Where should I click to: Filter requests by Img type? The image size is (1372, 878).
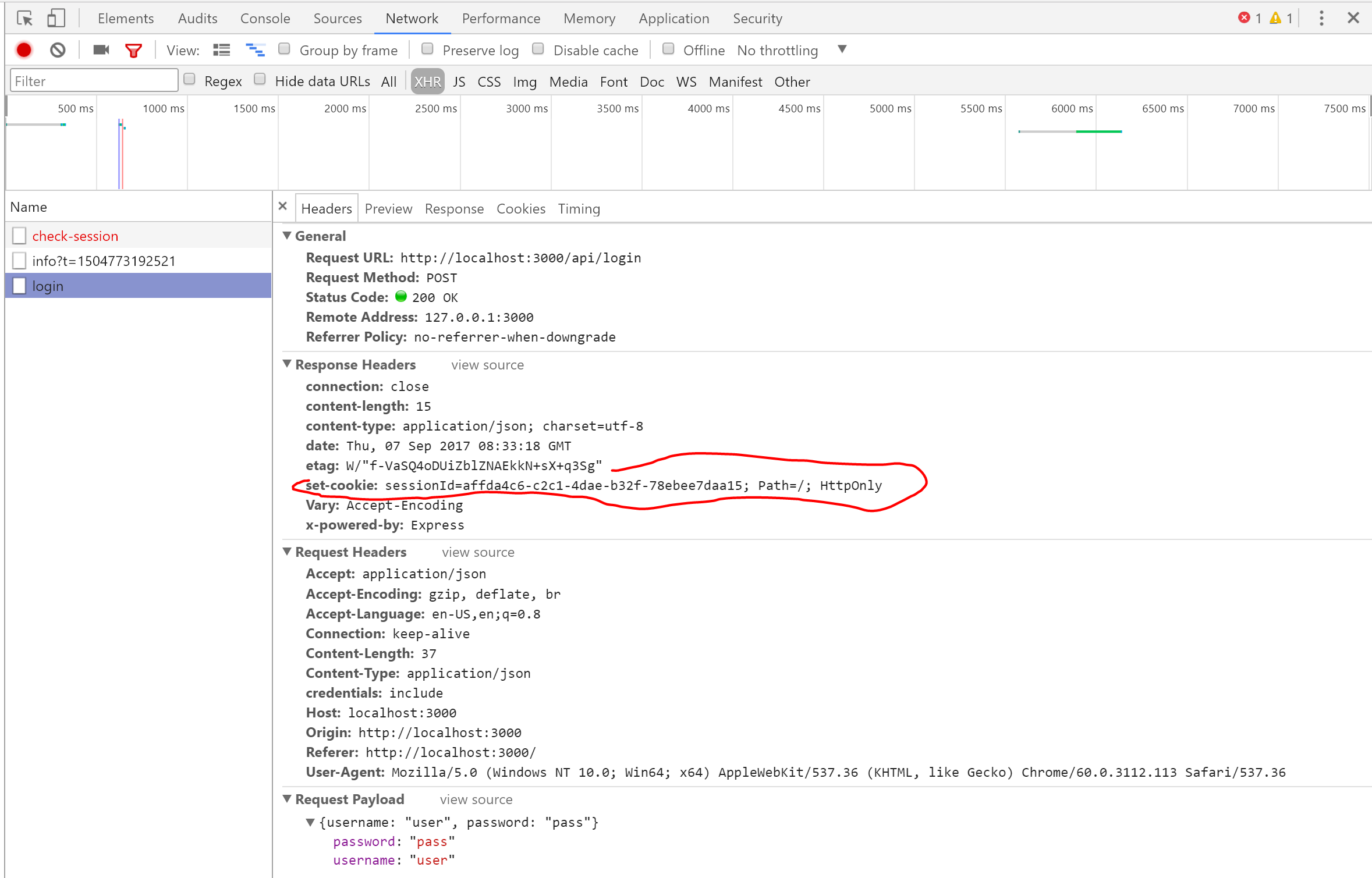(524, 81)
